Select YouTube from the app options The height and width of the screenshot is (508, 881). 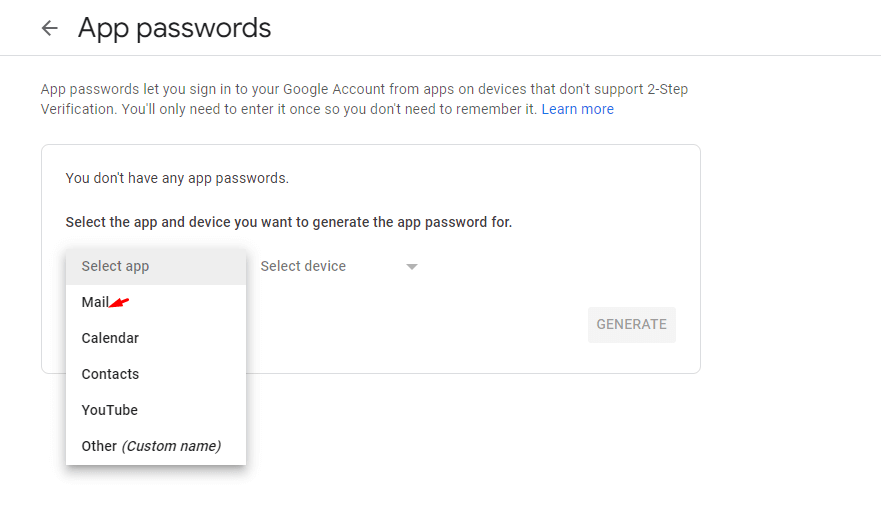coord(110,410)
